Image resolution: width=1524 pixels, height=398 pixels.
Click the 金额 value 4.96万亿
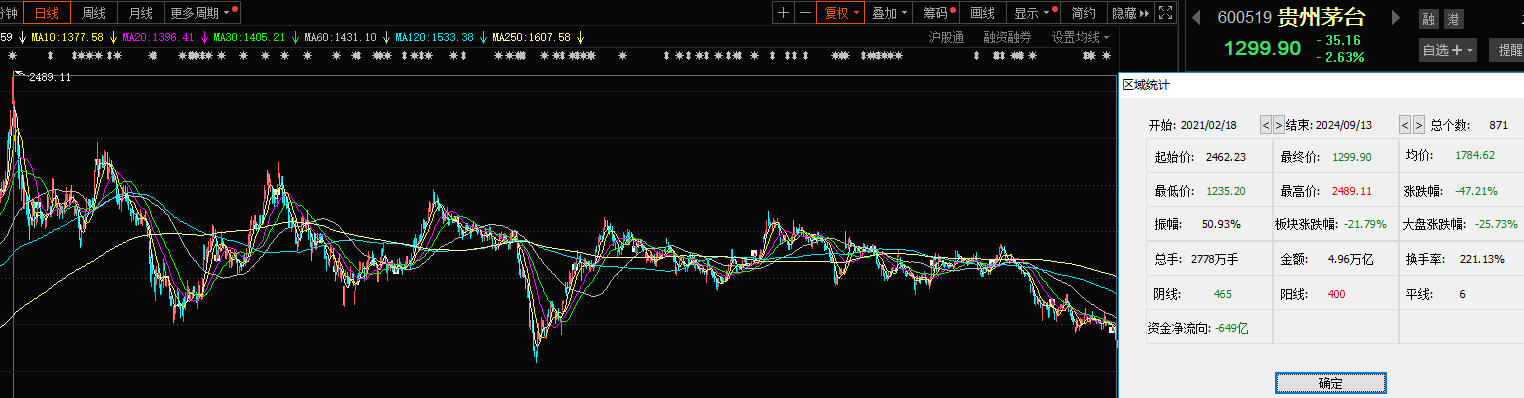[x=1350, y=259]
